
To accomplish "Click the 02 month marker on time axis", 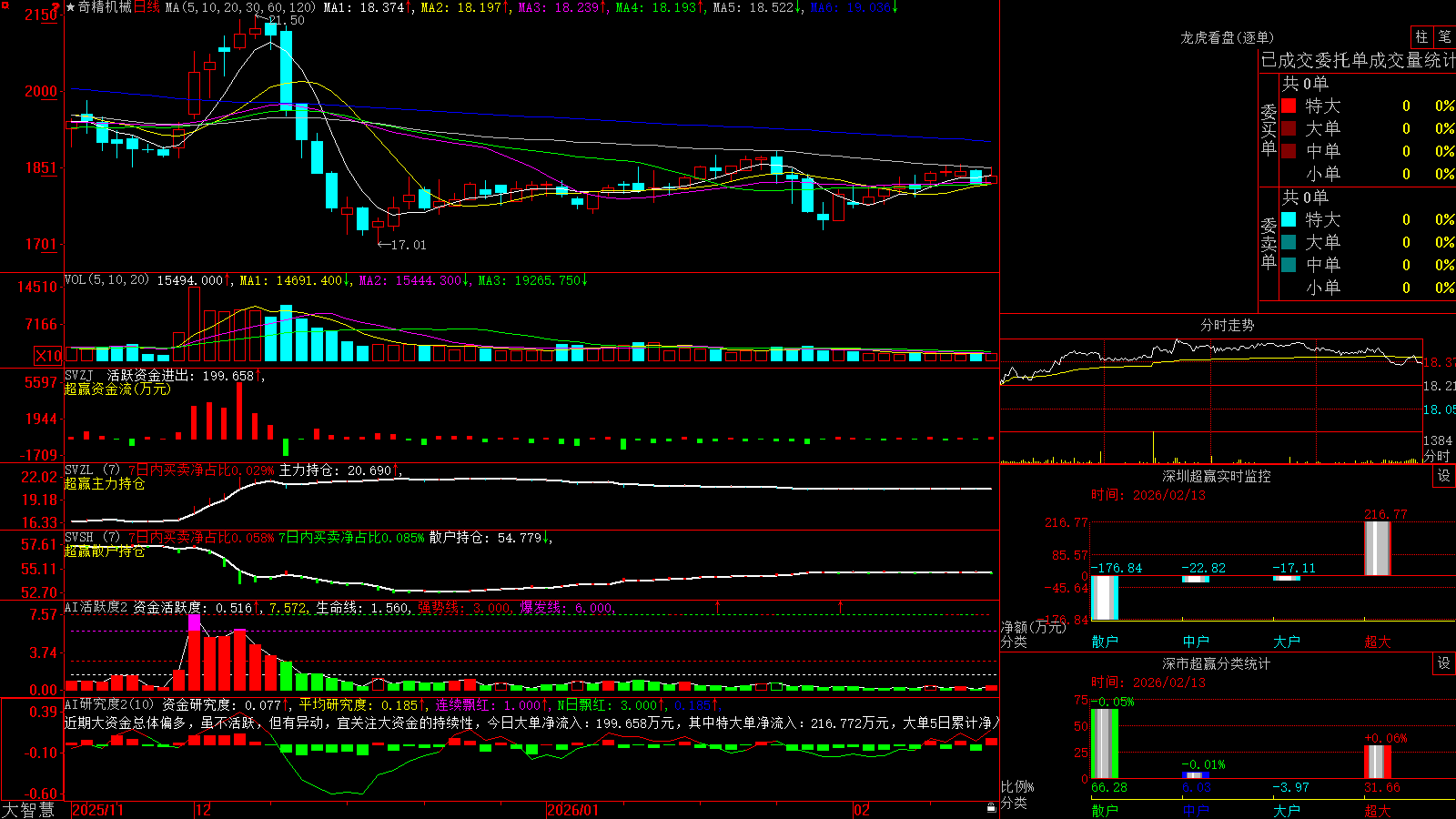I will click(x=862, y=810).
